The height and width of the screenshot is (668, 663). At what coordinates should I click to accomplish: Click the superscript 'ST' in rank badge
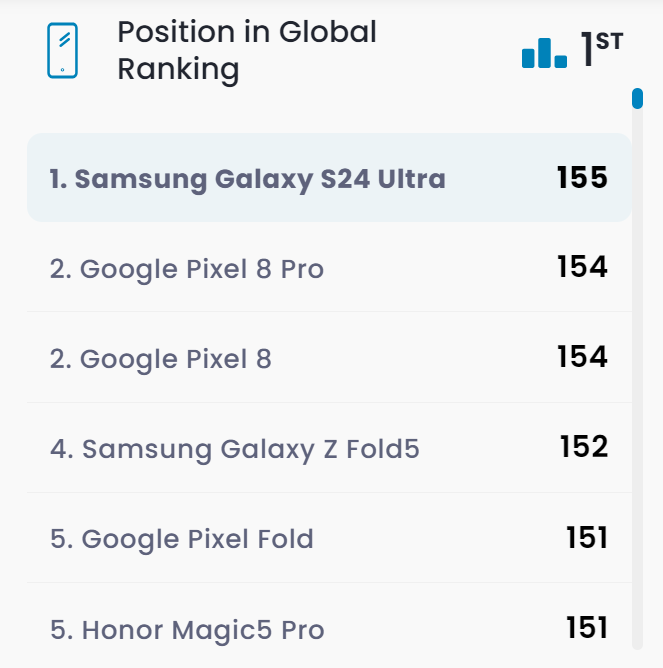click(x=609, y=38)
